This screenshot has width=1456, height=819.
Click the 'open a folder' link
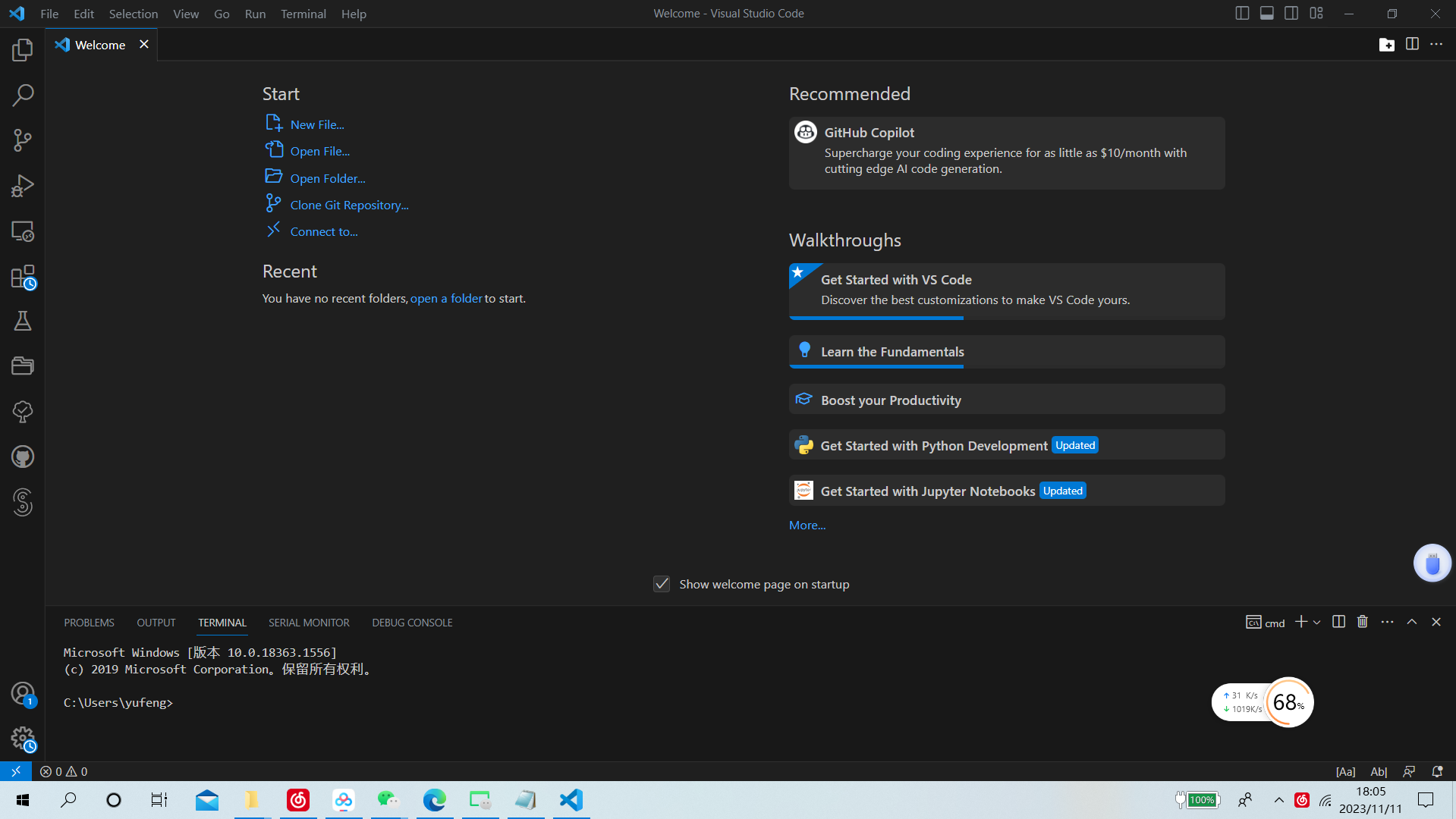[x=446, y=299]
